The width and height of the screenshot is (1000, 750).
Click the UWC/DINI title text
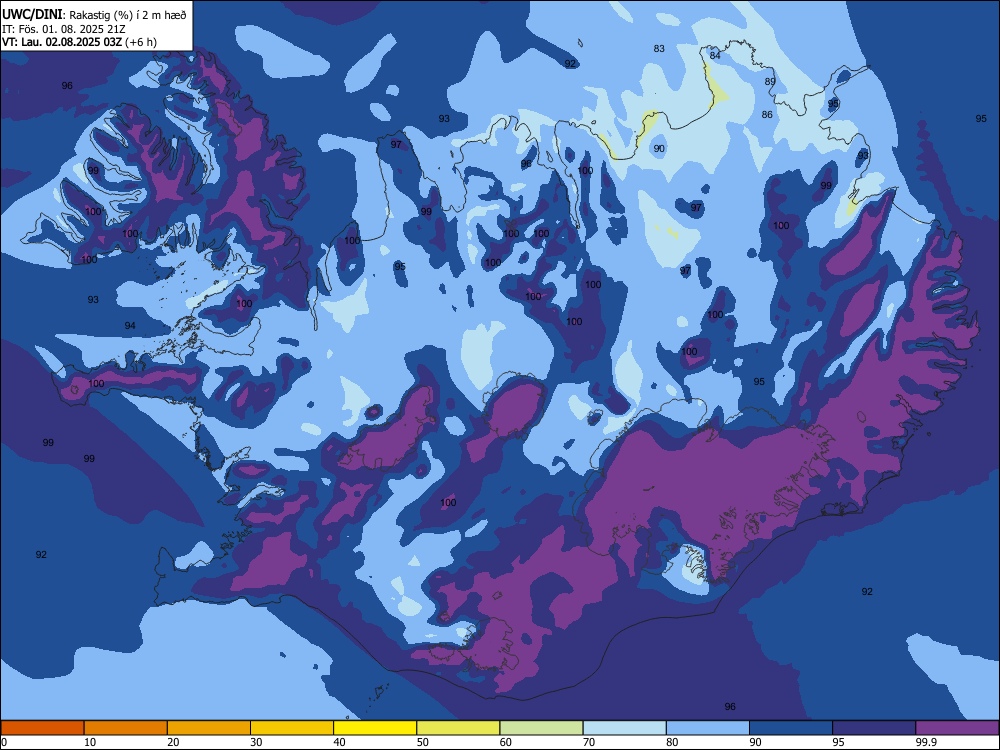coord(33,14)
